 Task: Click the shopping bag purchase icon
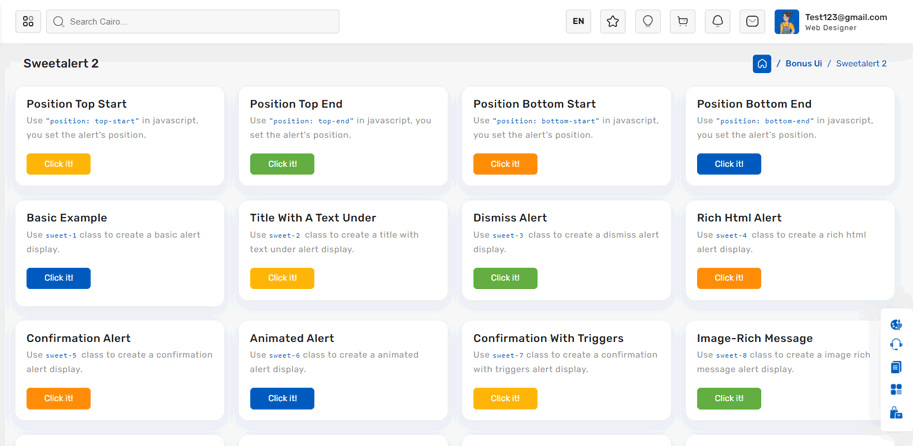coord(896,413)
